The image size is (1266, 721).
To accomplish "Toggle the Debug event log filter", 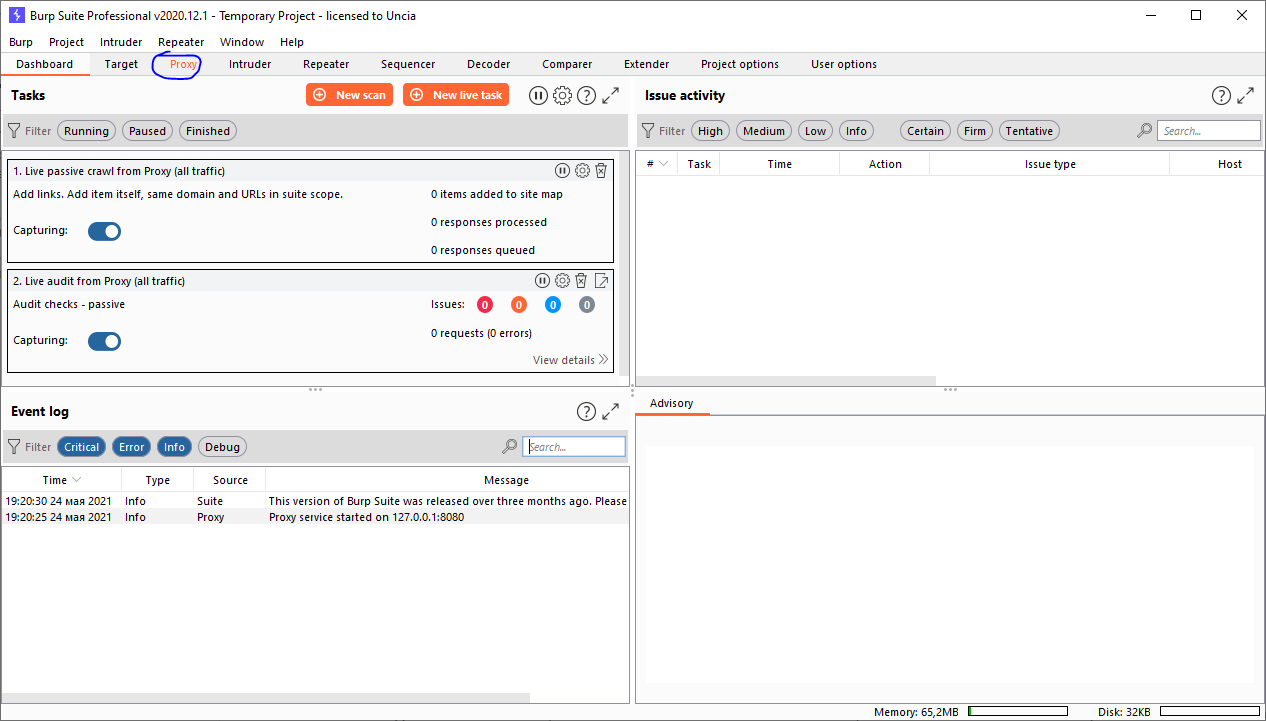I will (x=222, y=447).
